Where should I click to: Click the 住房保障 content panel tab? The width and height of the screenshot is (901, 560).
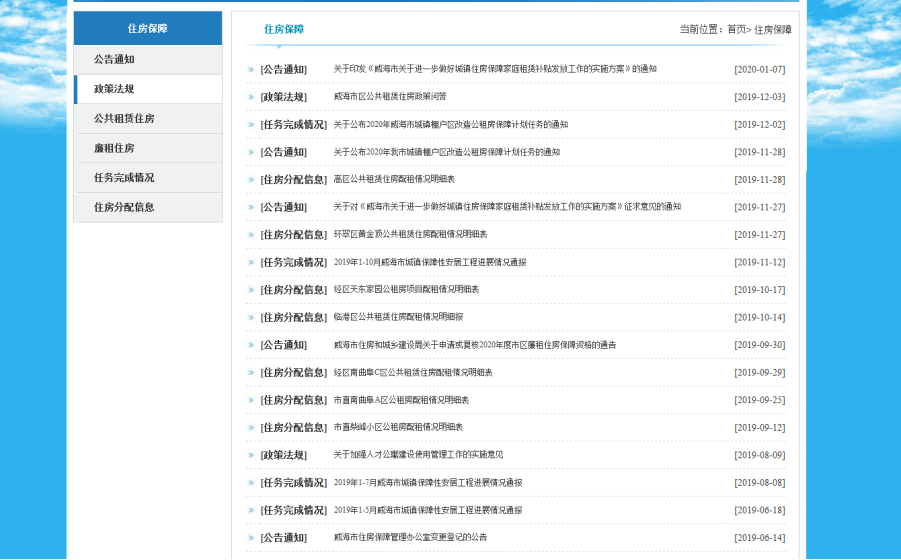(x=284, y=30)
